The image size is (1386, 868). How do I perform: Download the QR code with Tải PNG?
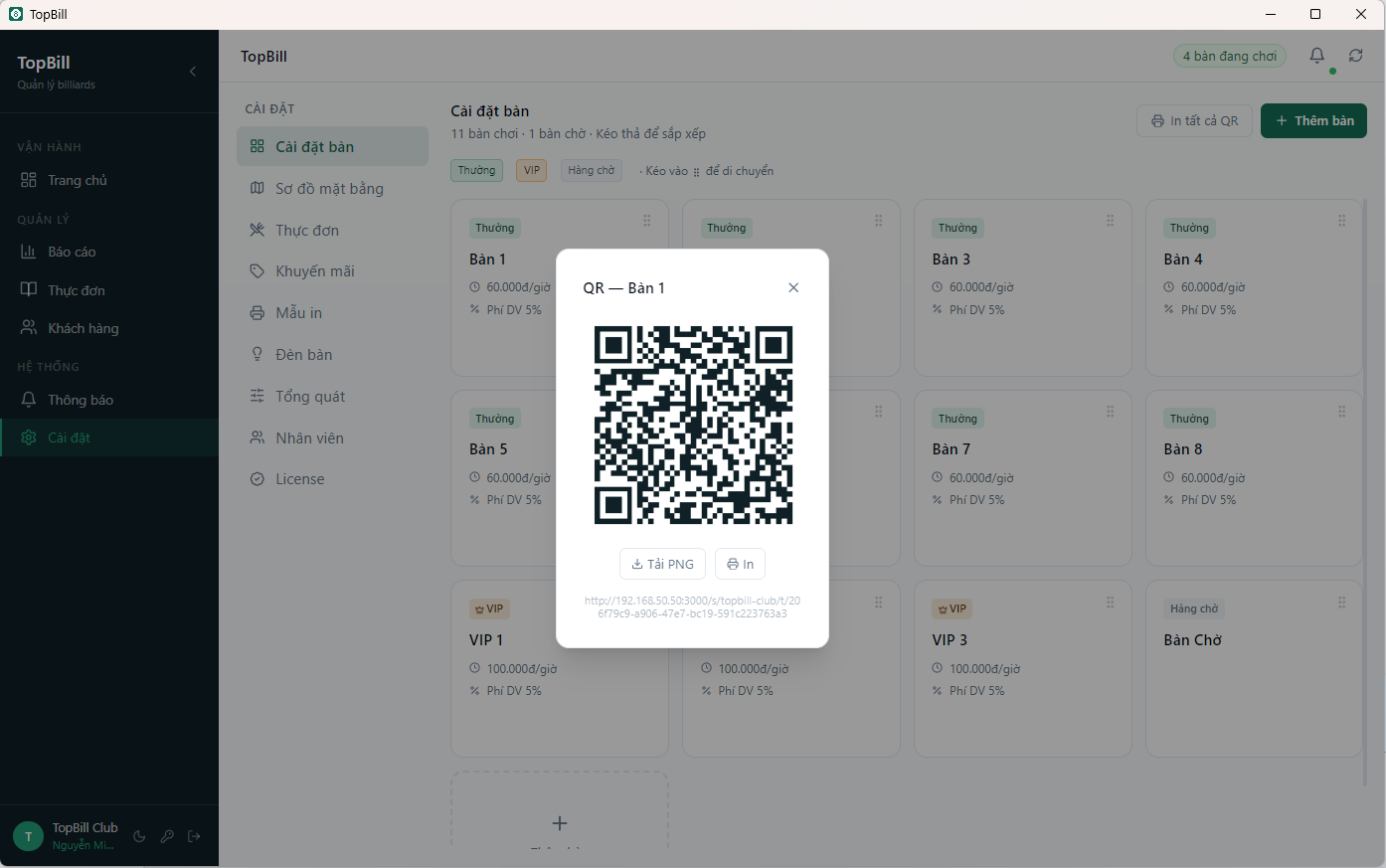point(662,564)
